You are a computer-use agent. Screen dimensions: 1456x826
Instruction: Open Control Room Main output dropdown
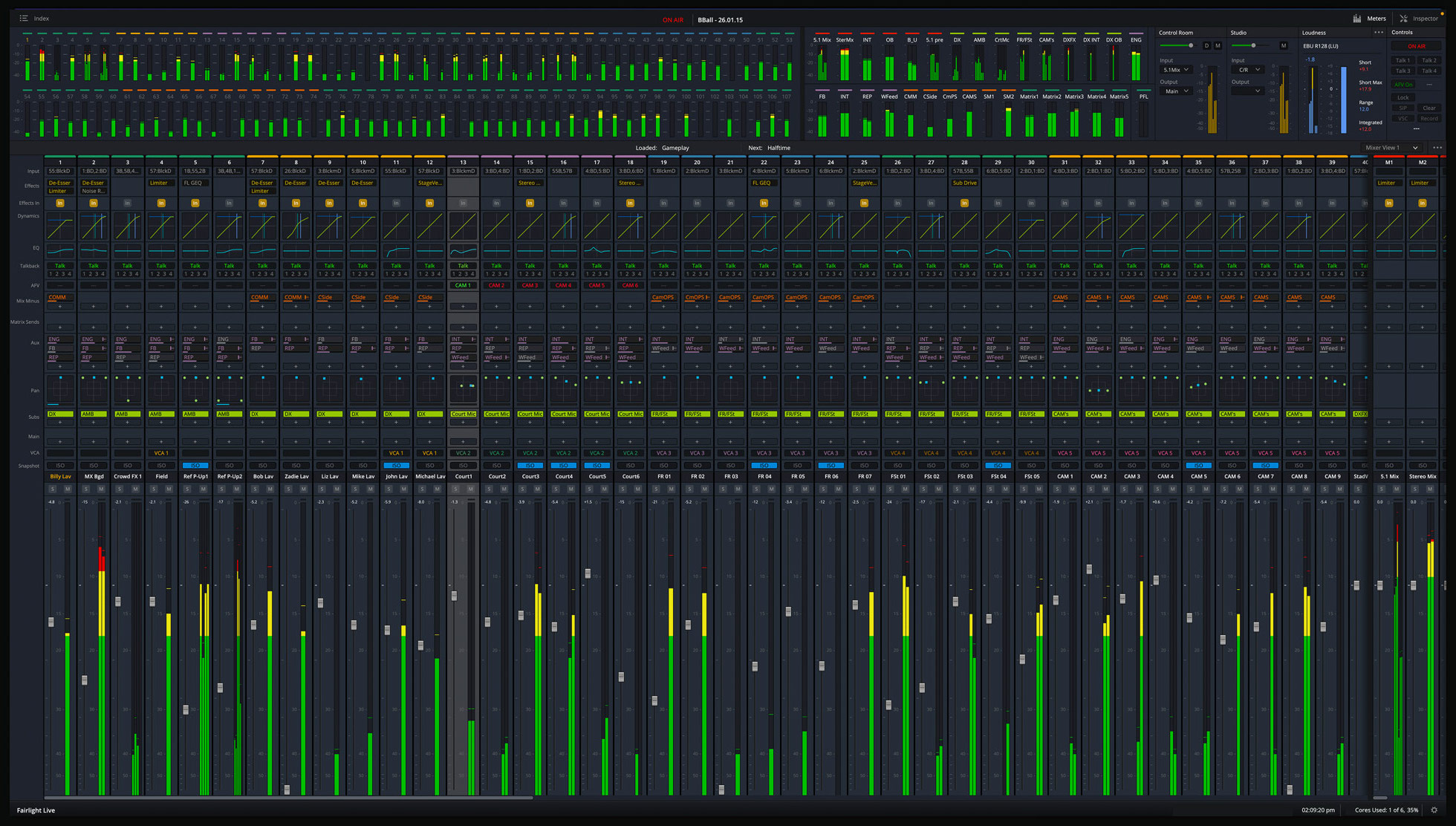[x=1175, y=91]
